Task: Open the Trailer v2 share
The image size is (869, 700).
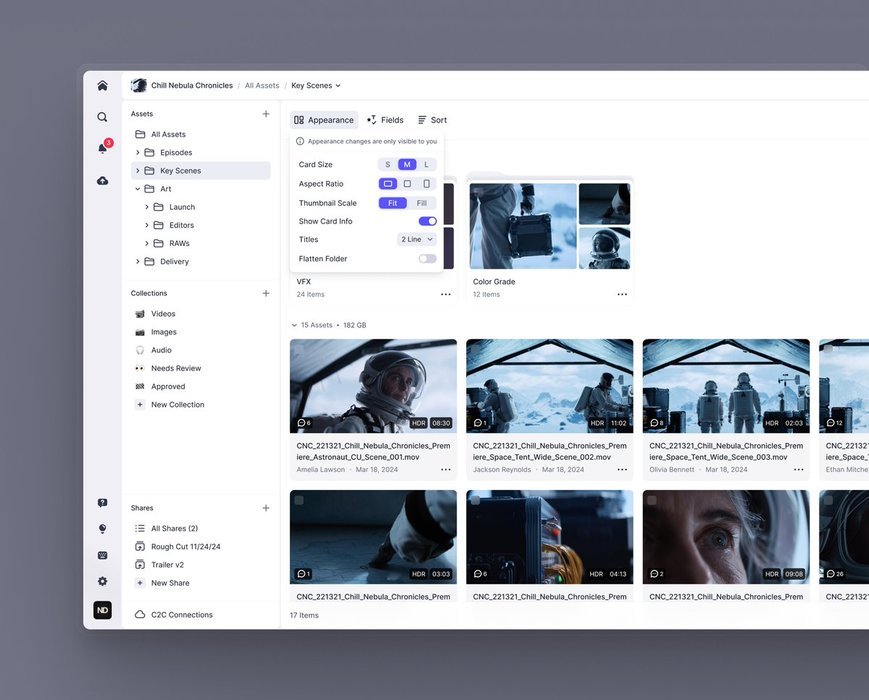Action: click(201, 565)
